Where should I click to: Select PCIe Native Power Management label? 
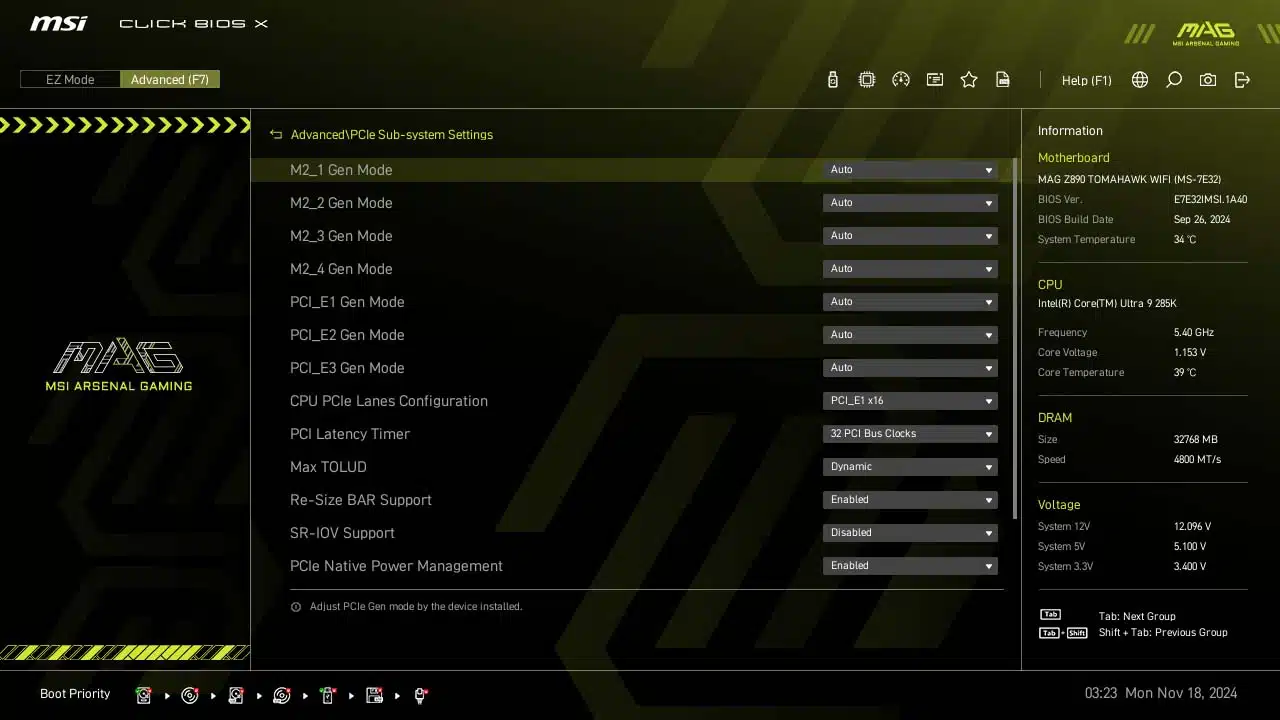click(x=396, y=566)
